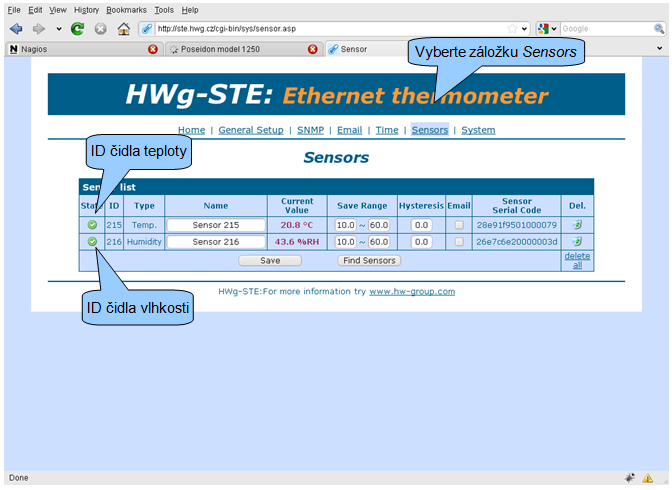Enable Email checkbox for Sensor 216
The height and width of the screenshot is (490, 672).
coord(459,242)
